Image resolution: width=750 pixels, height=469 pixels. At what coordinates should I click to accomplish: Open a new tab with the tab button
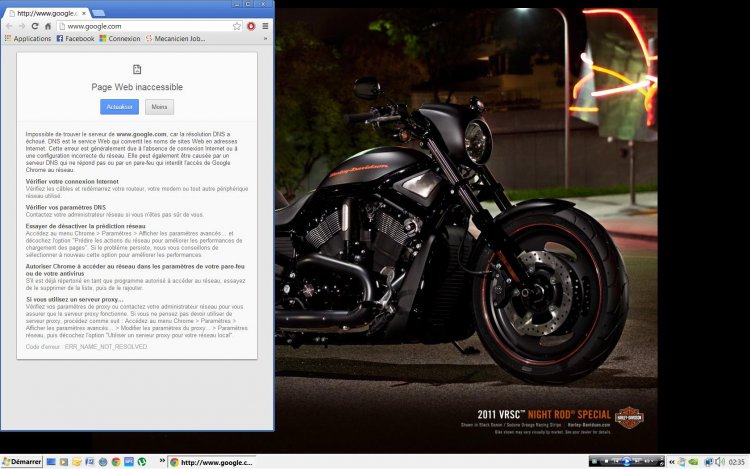pyautogui.click(x=98, y=13)
